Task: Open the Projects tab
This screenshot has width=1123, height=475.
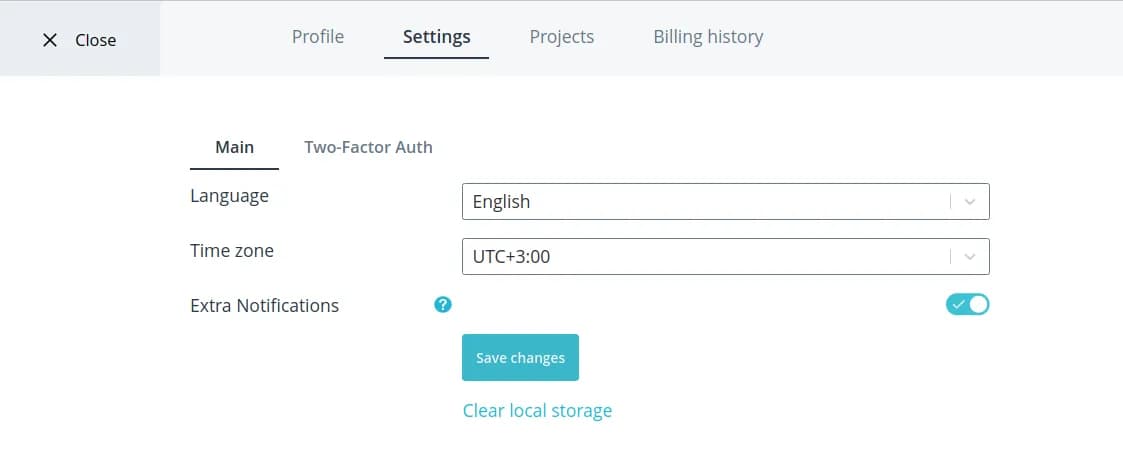Action: click(x=562, y=37)
